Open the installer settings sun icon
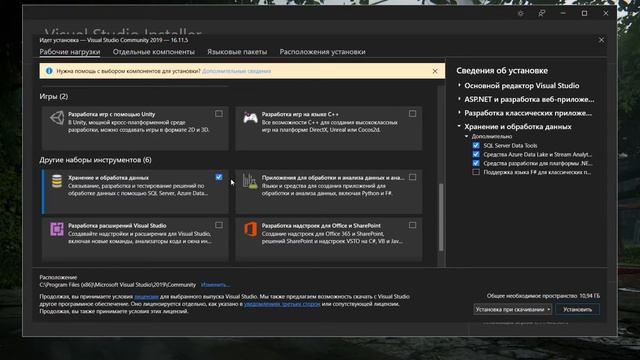 [520, 13]
